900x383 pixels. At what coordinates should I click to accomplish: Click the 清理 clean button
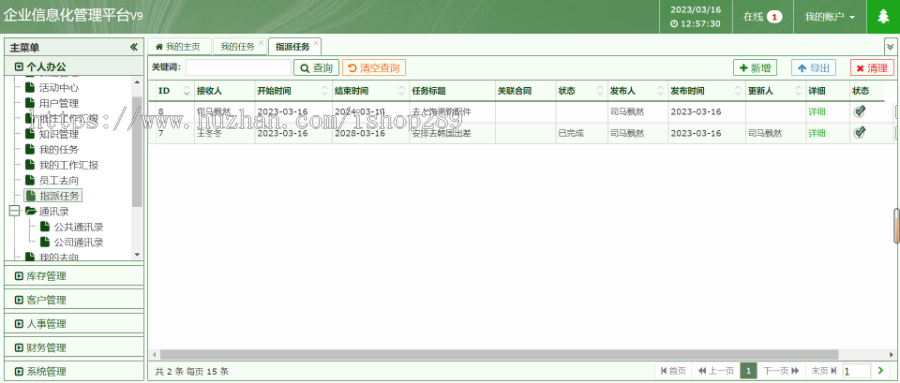[x=872, y=68]
